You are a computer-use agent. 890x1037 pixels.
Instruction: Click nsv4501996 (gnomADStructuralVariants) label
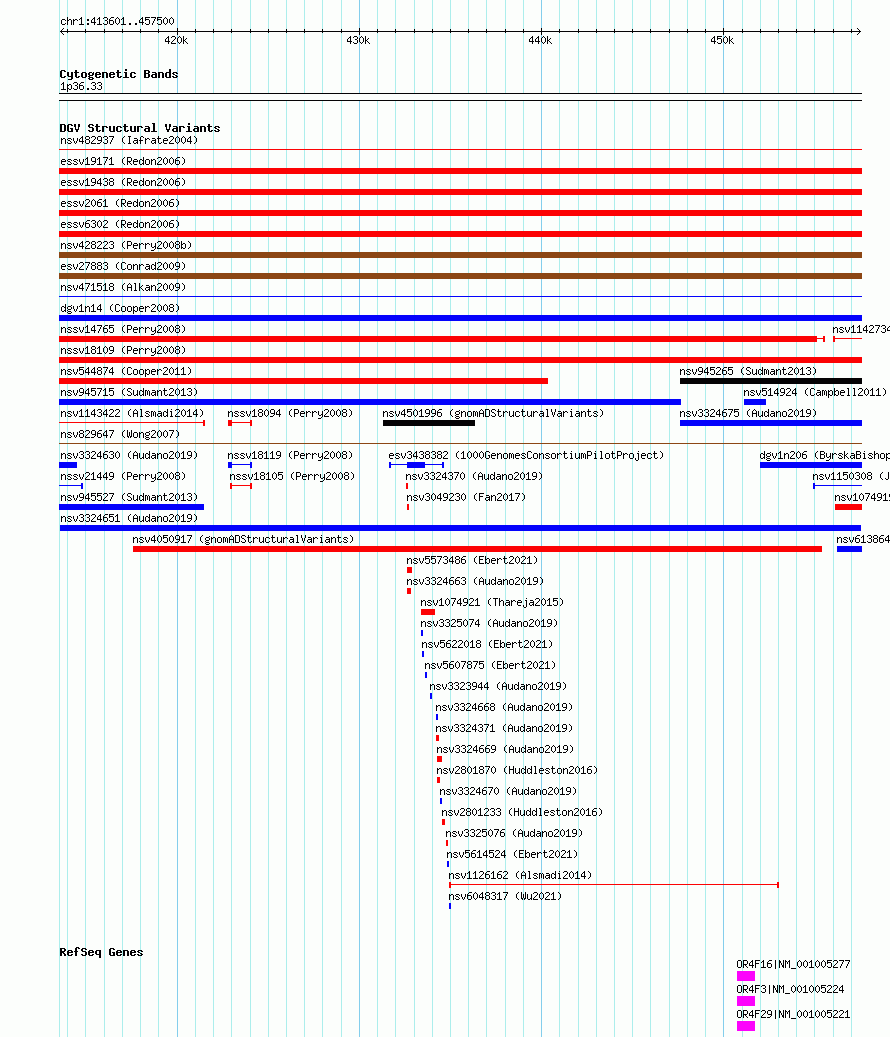tap(493, 413)
